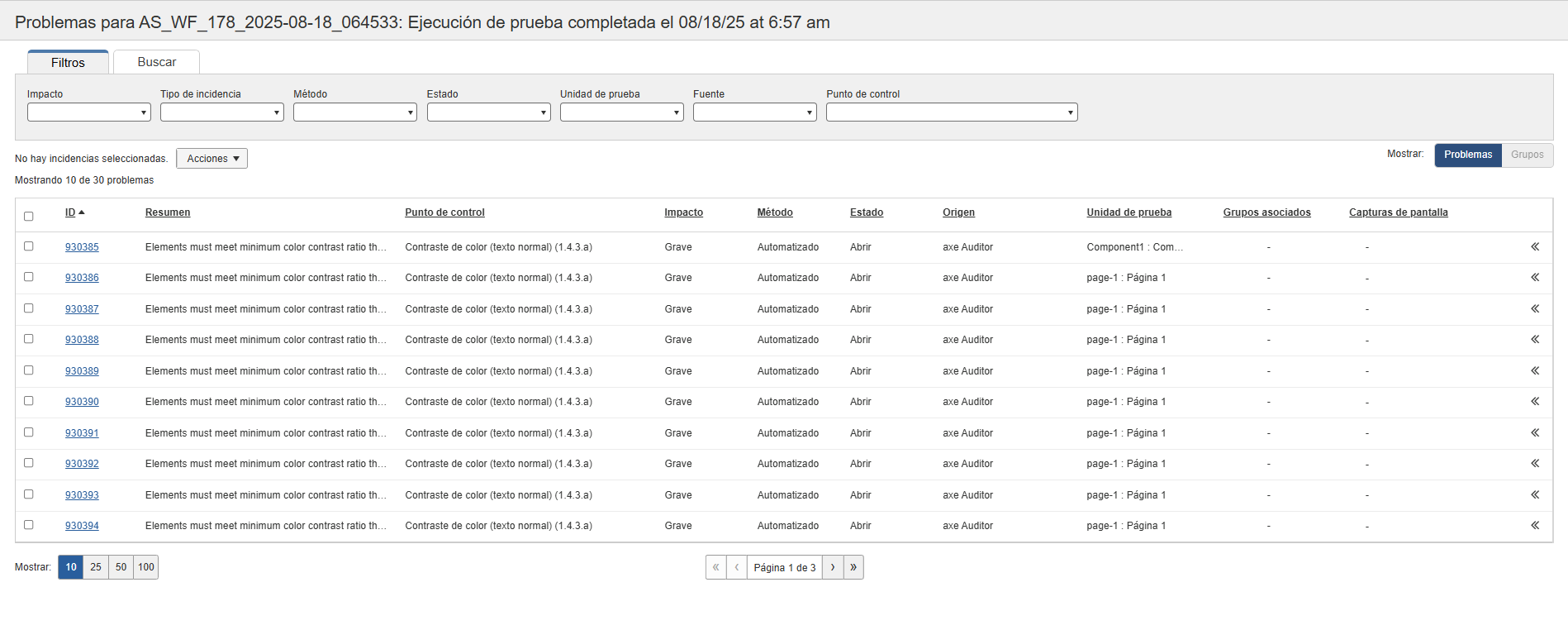Switch view to Grupos
1568x630 pixels.
coord(1527,155)
